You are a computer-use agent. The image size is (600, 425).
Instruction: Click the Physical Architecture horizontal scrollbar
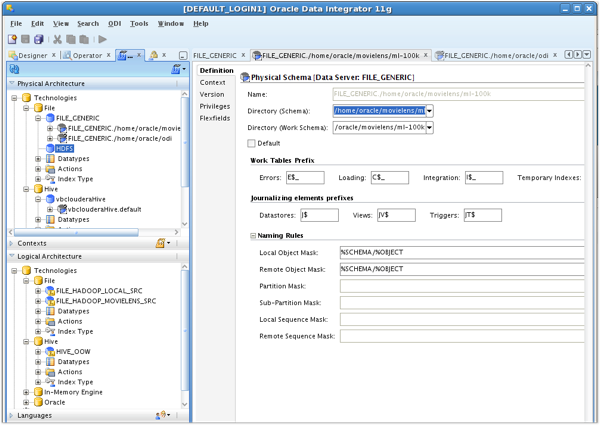click(x=76, y=232)
